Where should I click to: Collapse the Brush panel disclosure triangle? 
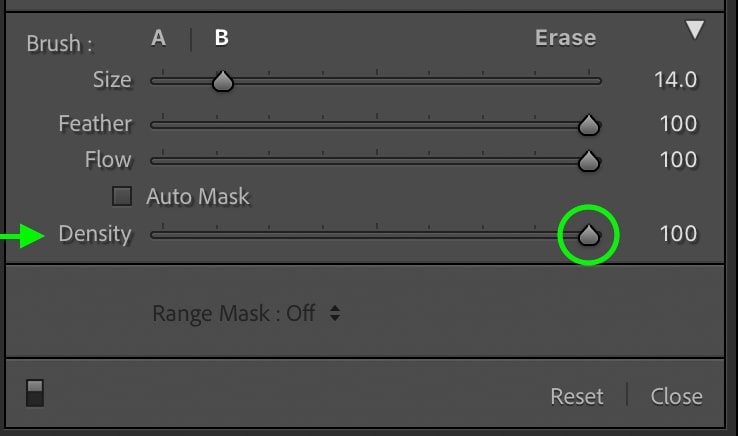pyautogui.click(x=695, y=30)
